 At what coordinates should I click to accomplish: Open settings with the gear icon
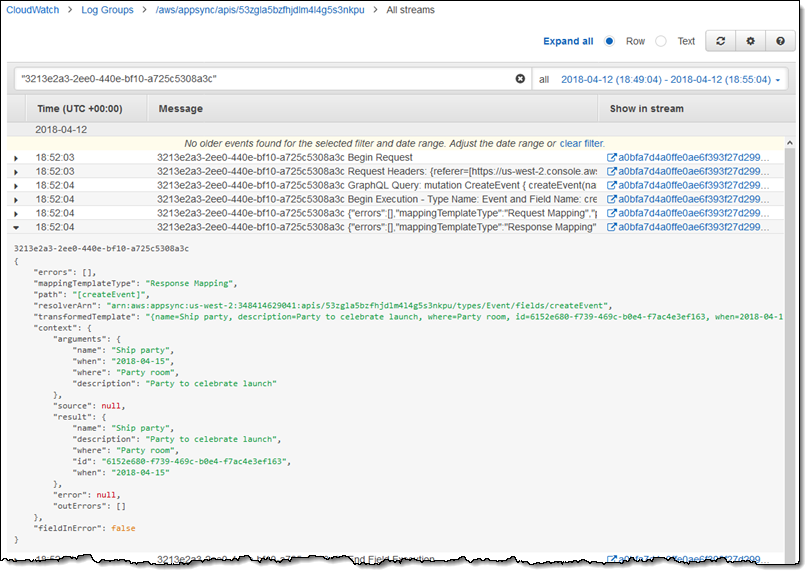pos(750,41)
